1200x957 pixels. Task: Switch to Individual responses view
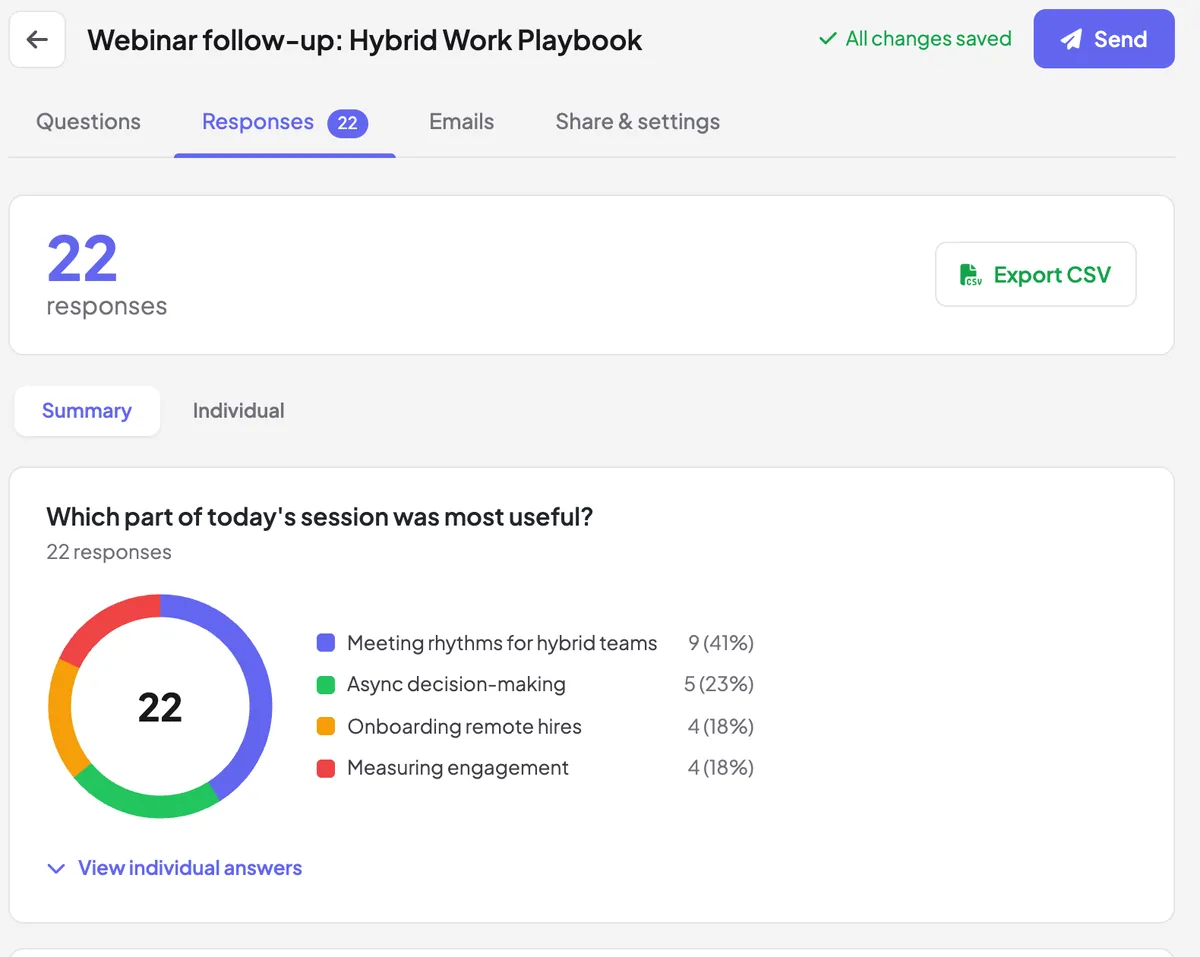pyautogui.click(x=238, y=411)
